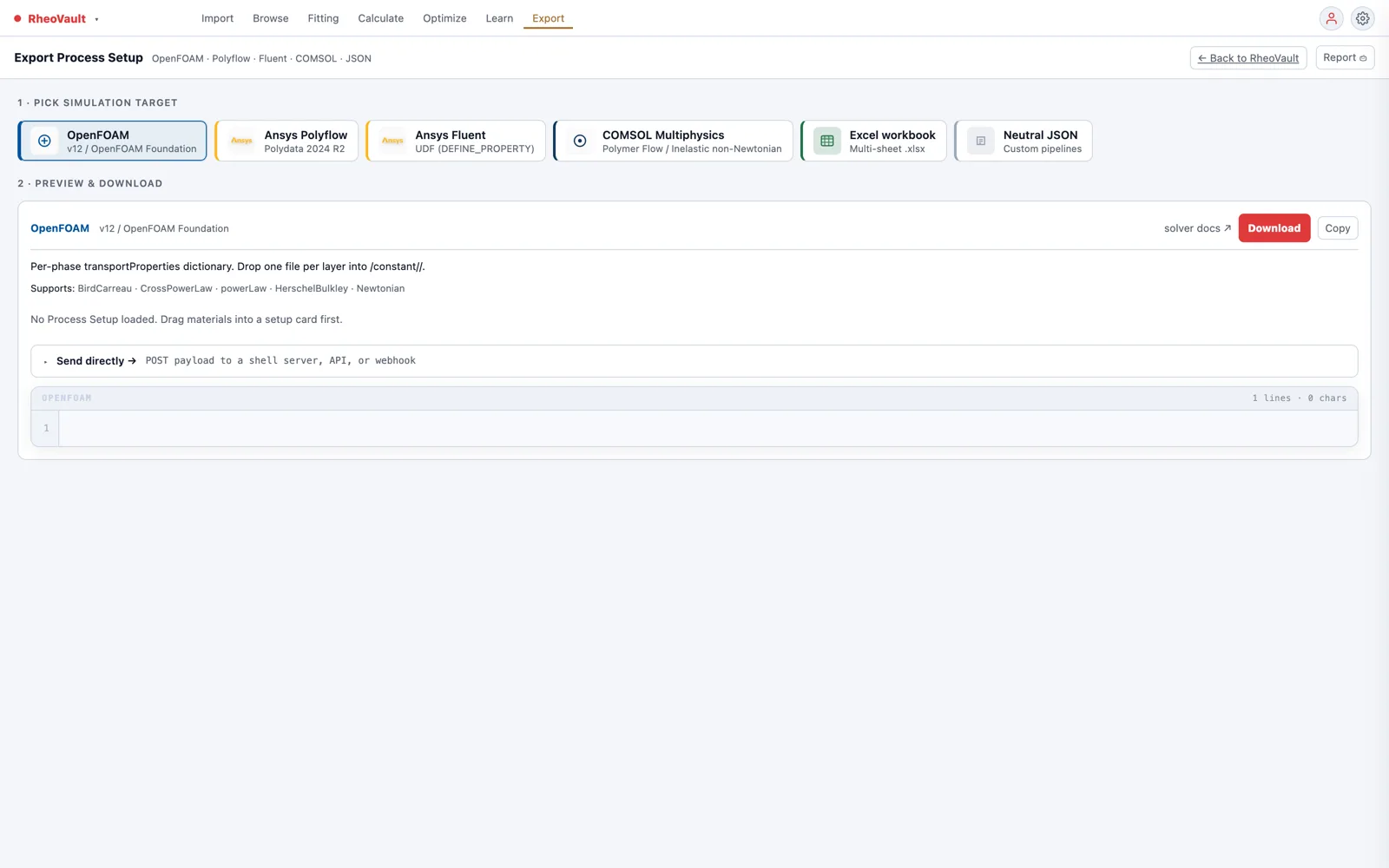Click inside the code preview line 1
The height and width of the screenshot is (868, 1389).
click(708, 428)
